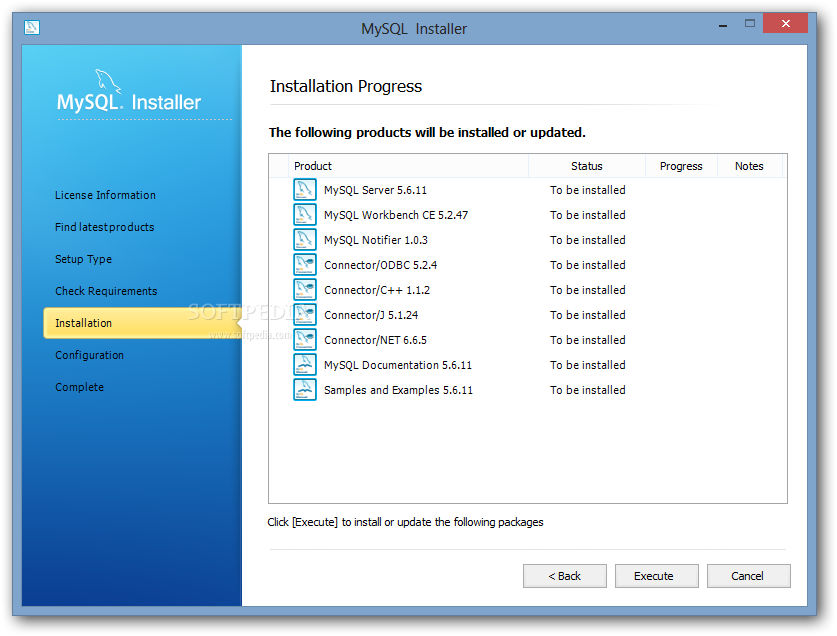Select the Connector/C++ 1.1.2 text

coord(377,290)
